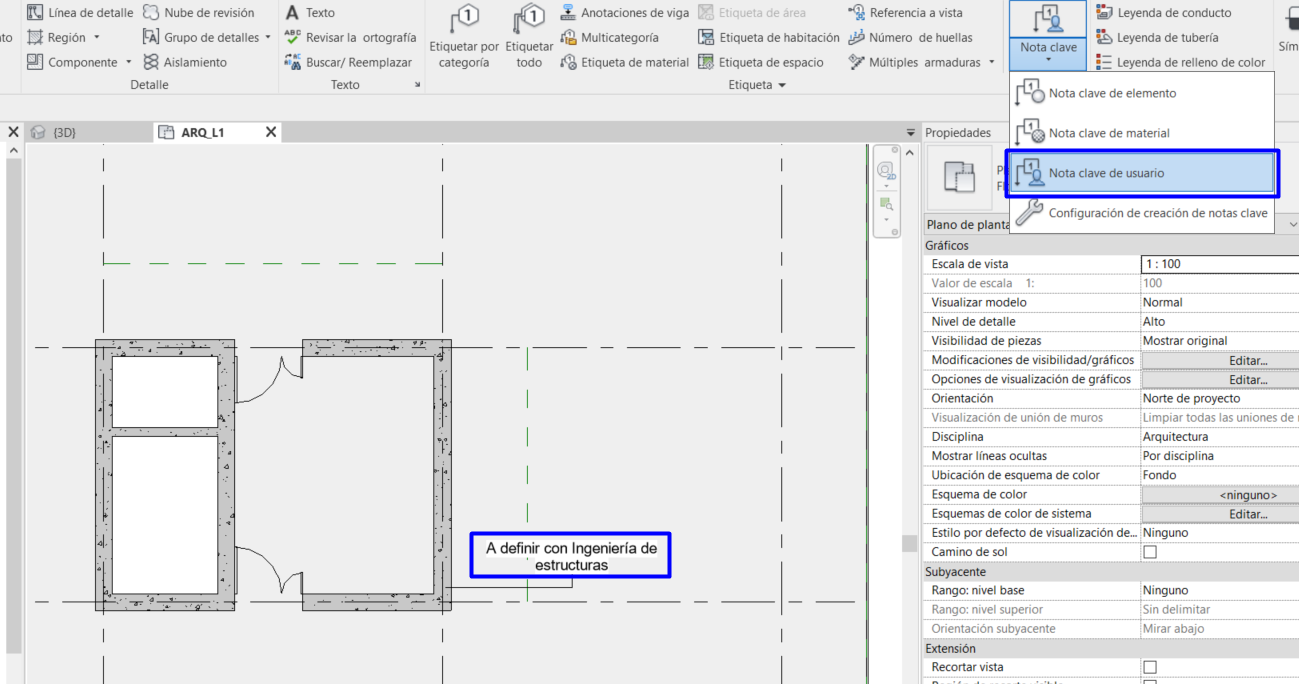Select Referencia a vista tool
This screenshot has height=684, width=1299.
click(x=906, y=13)
